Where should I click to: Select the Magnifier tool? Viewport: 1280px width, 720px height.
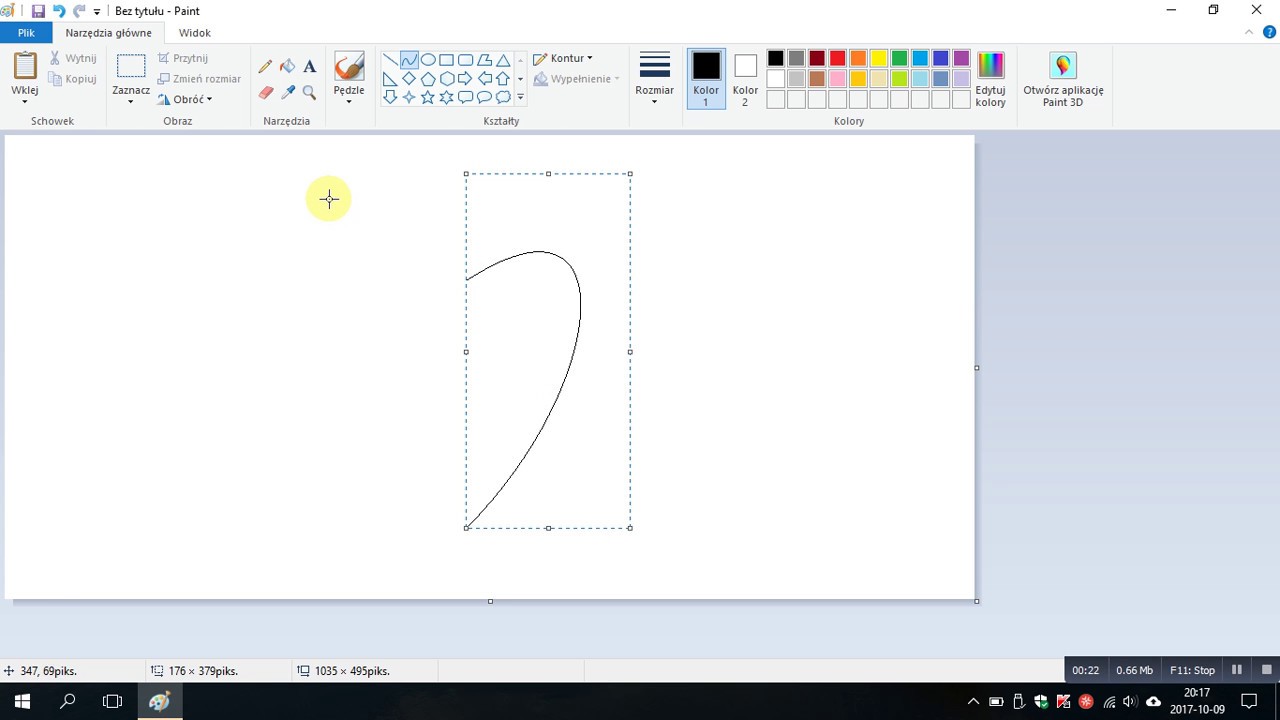pyautogui.click(x=310, y=92)
